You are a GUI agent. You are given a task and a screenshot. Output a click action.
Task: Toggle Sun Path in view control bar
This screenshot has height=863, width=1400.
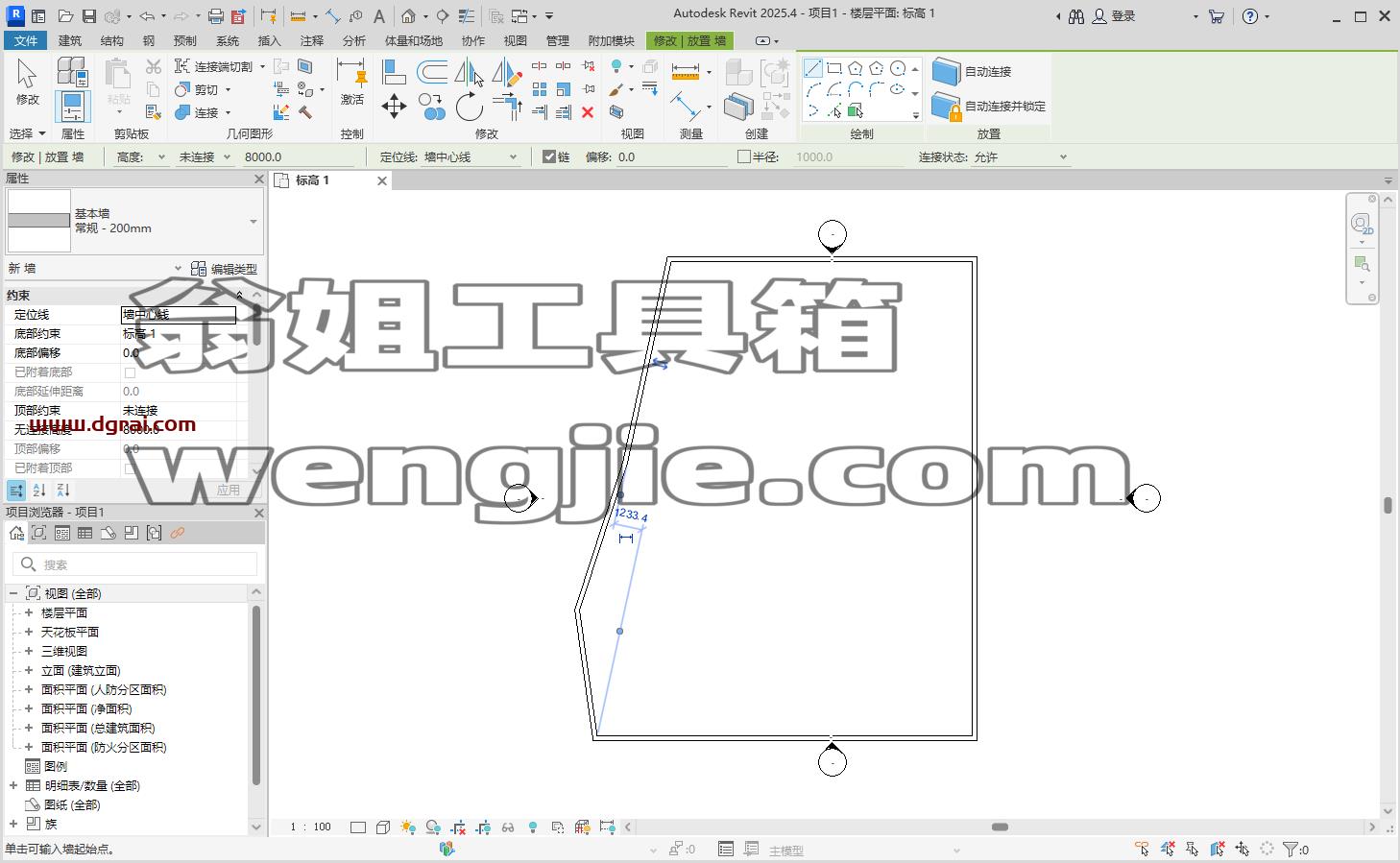click(x=408, y=827)
